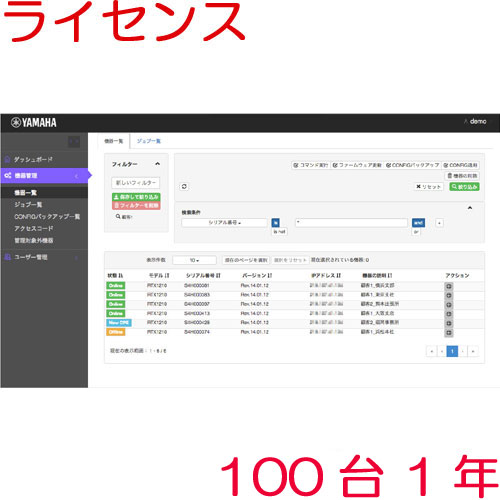Go to the last page with »
The image size is (500, 500).
point(473,351)
